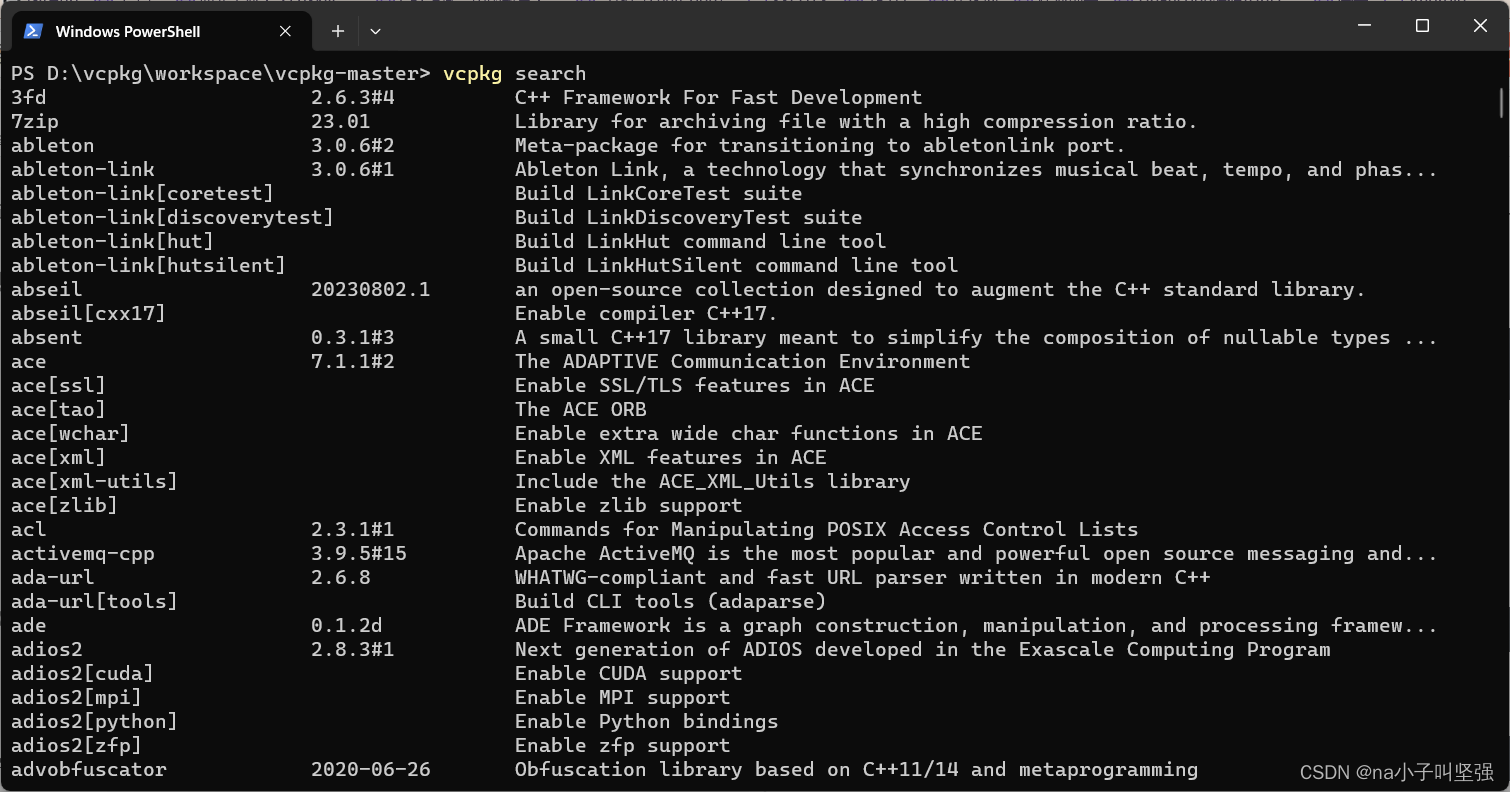Click activemq-cpp version '3.9.5#15'
The height and width of the screenshot is (792, 1510).
pos(359,553)
